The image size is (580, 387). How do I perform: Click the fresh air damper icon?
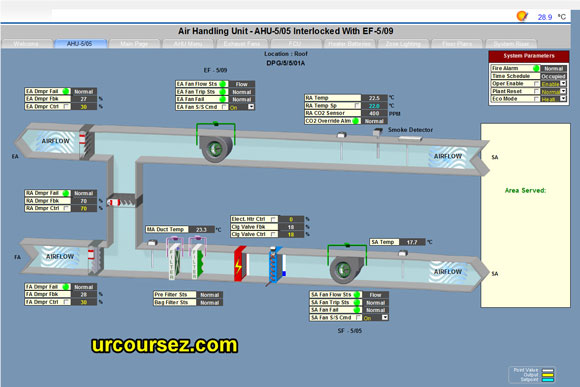[x=96, y=258]
